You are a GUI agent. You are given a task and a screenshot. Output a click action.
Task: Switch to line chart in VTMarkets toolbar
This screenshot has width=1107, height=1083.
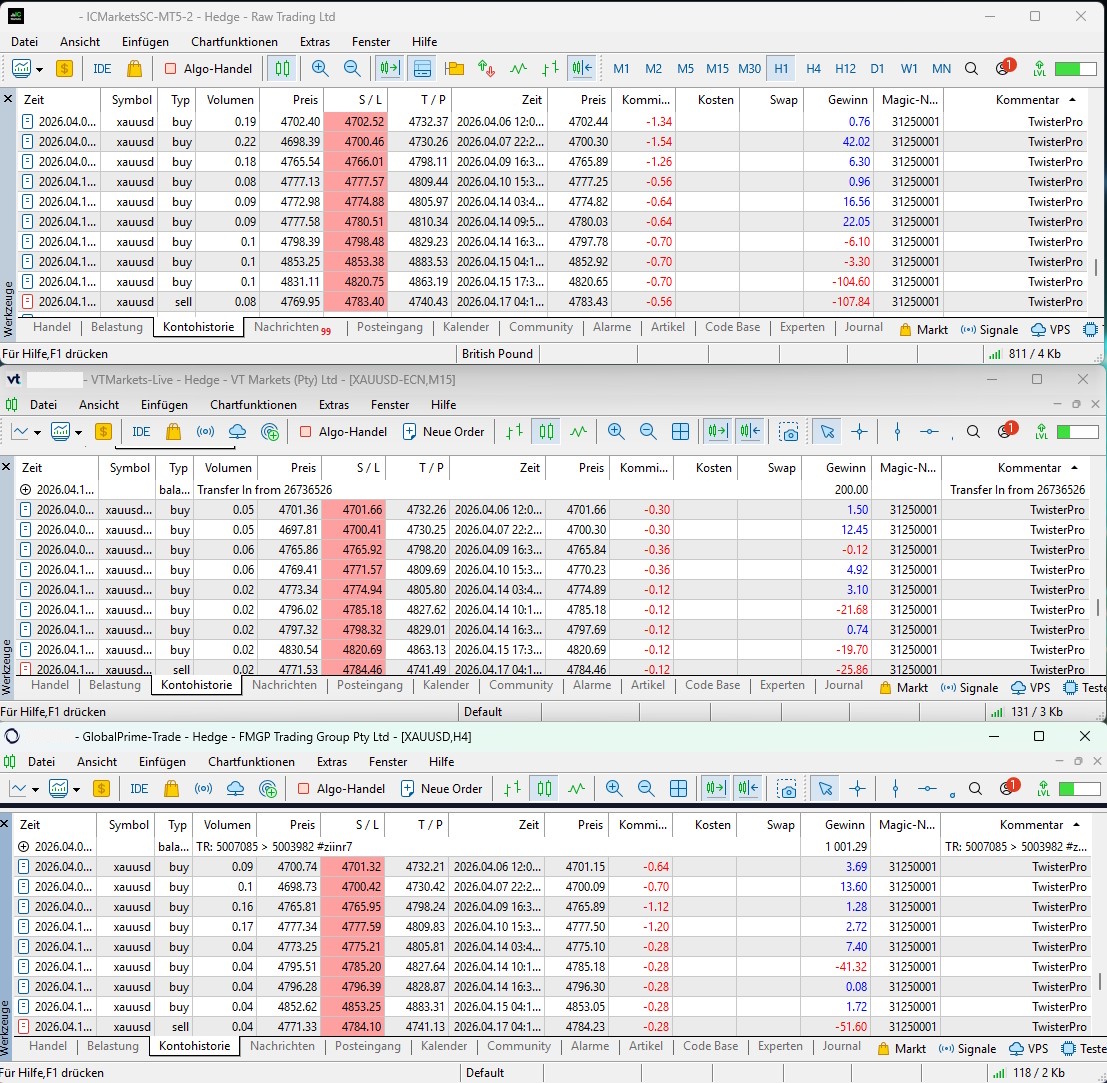[x=579, y=431]
